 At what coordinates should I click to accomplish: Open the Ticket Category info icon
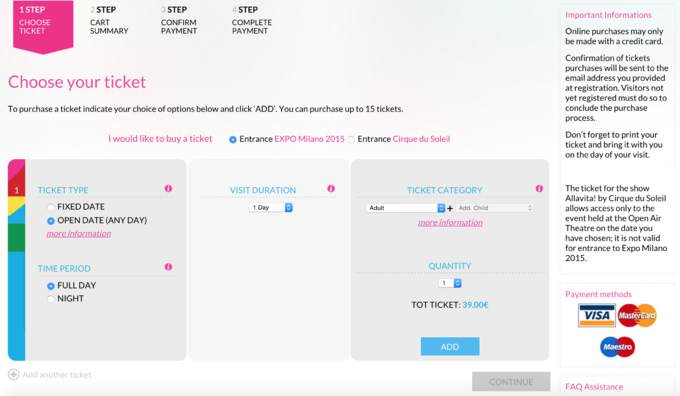(539, 189)
